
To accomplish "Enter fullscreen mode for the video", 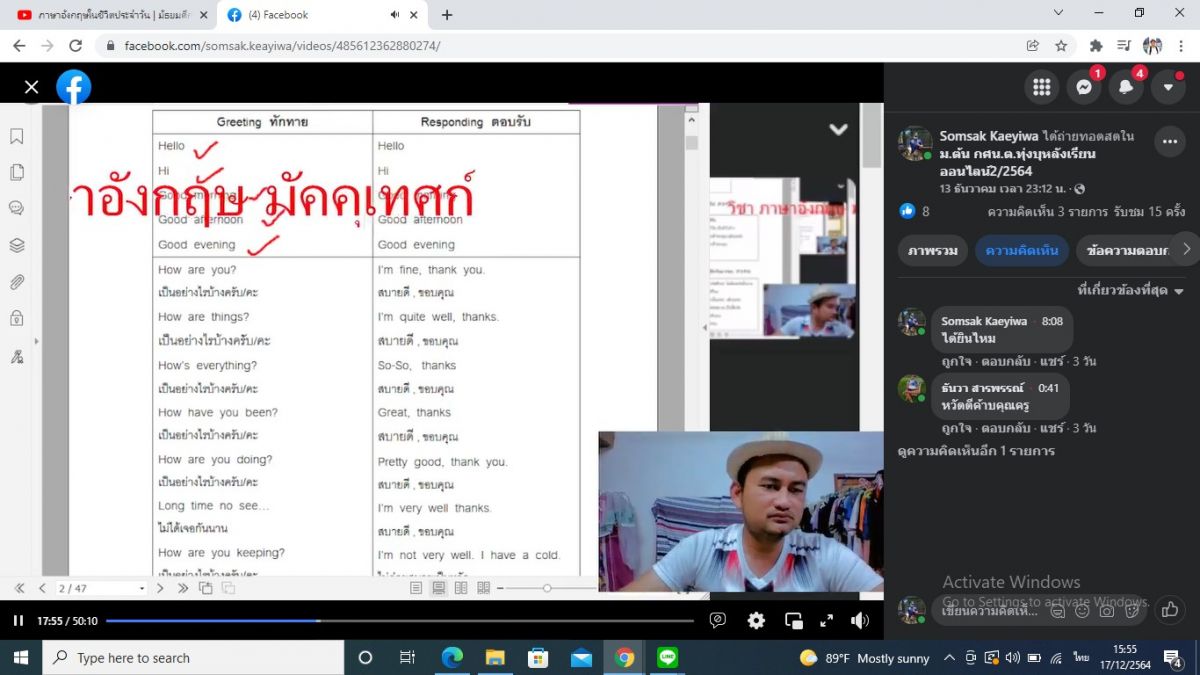I will pyautogui.click(x=827, y=621).
